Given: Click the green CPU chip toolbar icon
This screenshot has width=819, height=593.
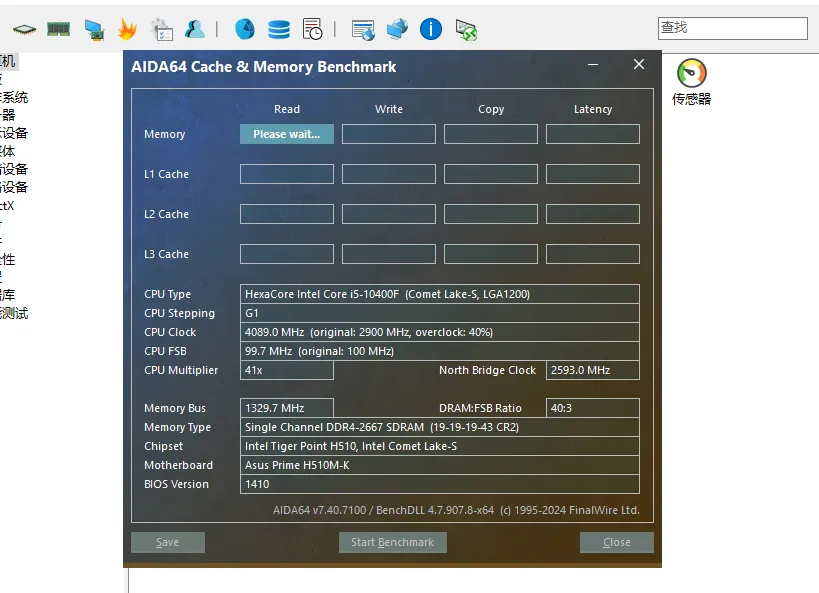Looking at the screenshot, I should click(x=24, y=29).
